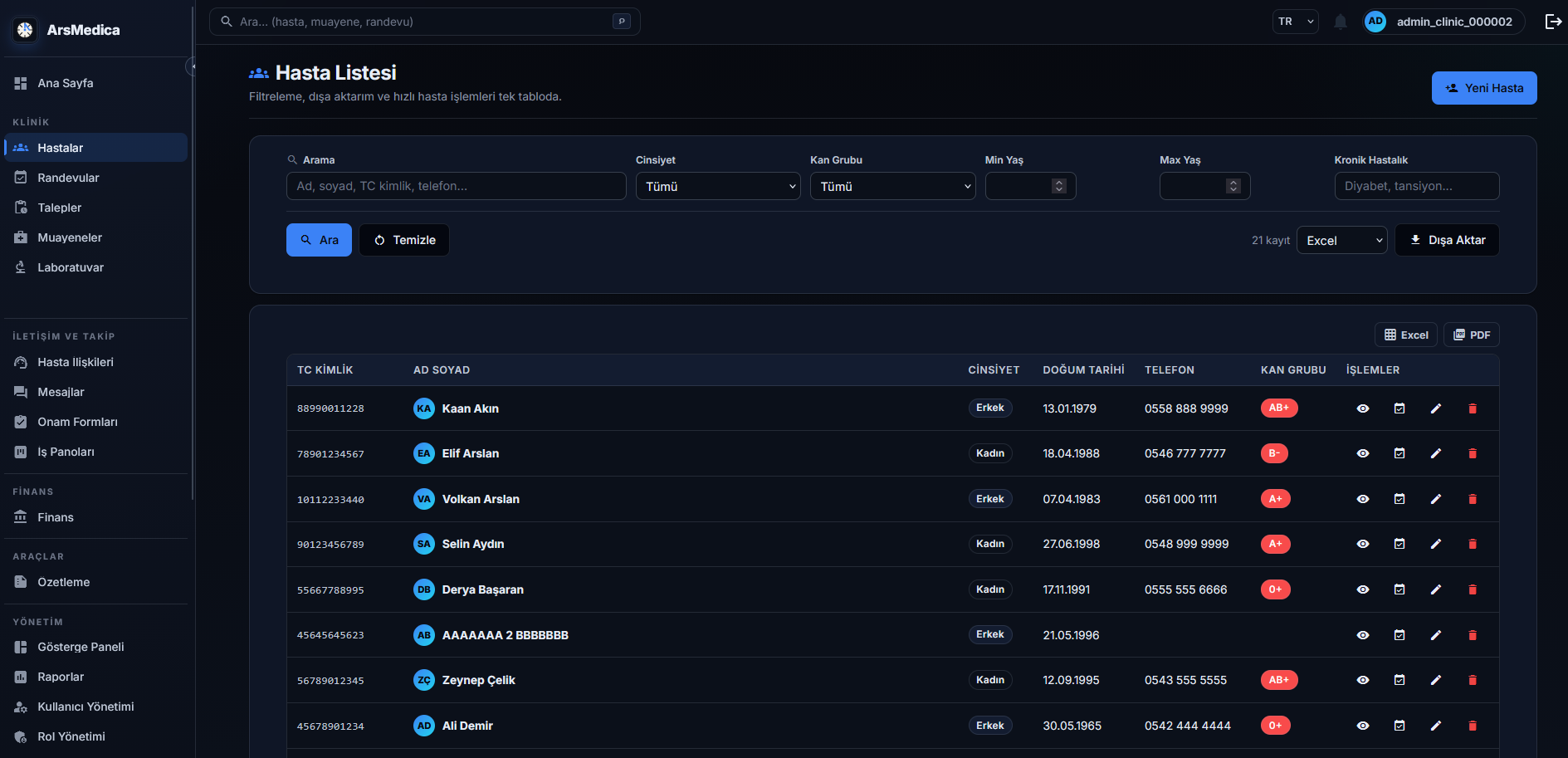Collapse the sidebar with the arrow handle
The image size is (1568, 758).
click(x=192, y=66)
